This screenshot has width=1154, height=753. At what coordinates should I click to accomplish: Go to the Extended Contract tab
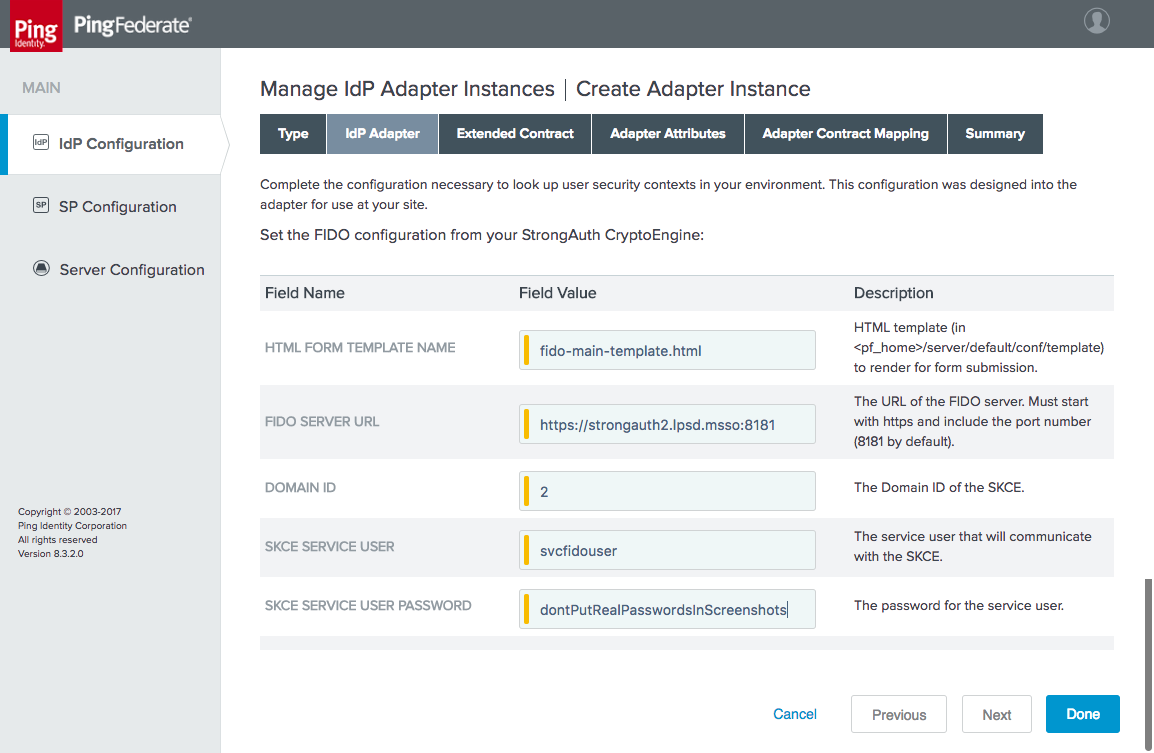[515, 134]
